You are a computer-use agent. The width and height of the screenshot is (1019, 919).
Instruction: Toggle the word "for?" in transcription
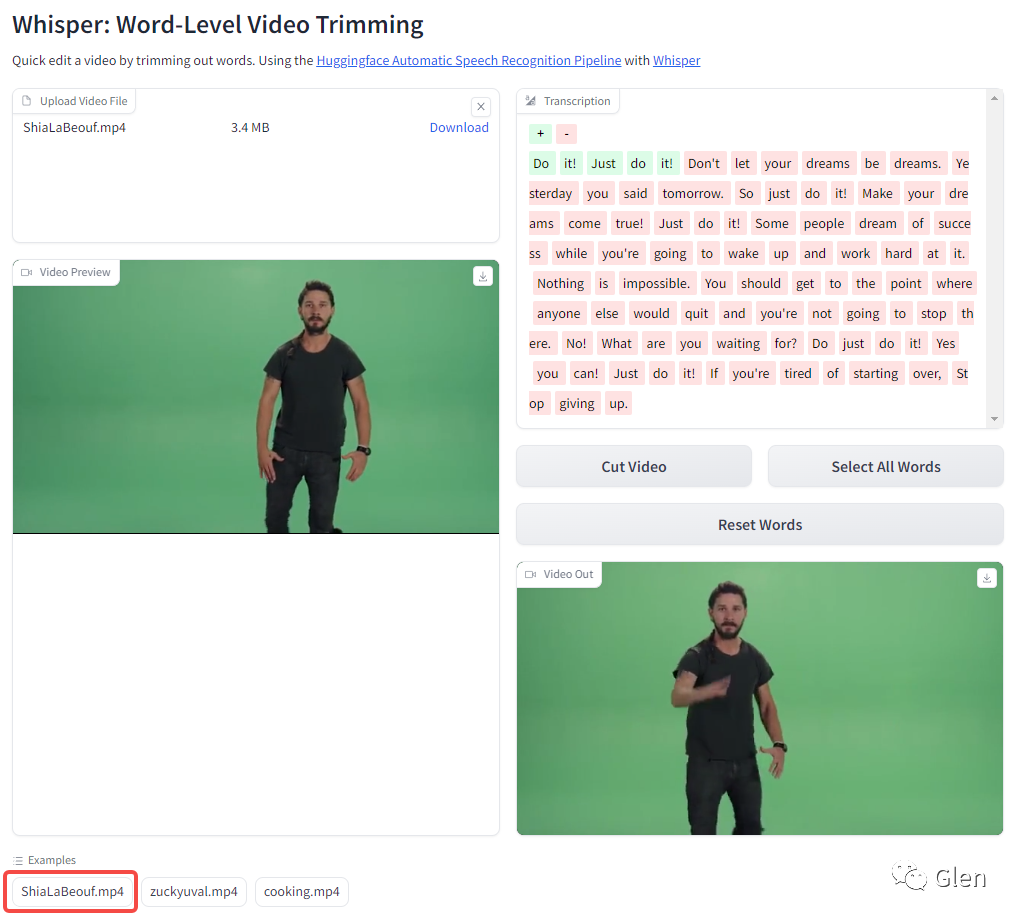pos(785,343)
